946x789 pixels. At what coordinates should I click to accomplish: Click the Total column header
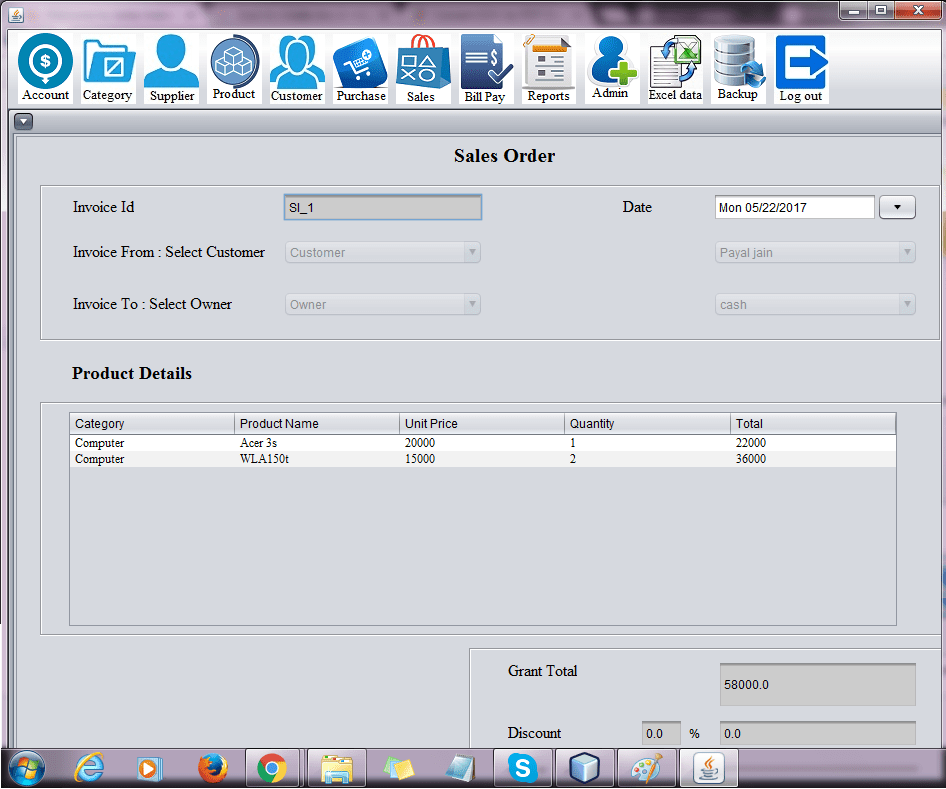pos(813,423)
